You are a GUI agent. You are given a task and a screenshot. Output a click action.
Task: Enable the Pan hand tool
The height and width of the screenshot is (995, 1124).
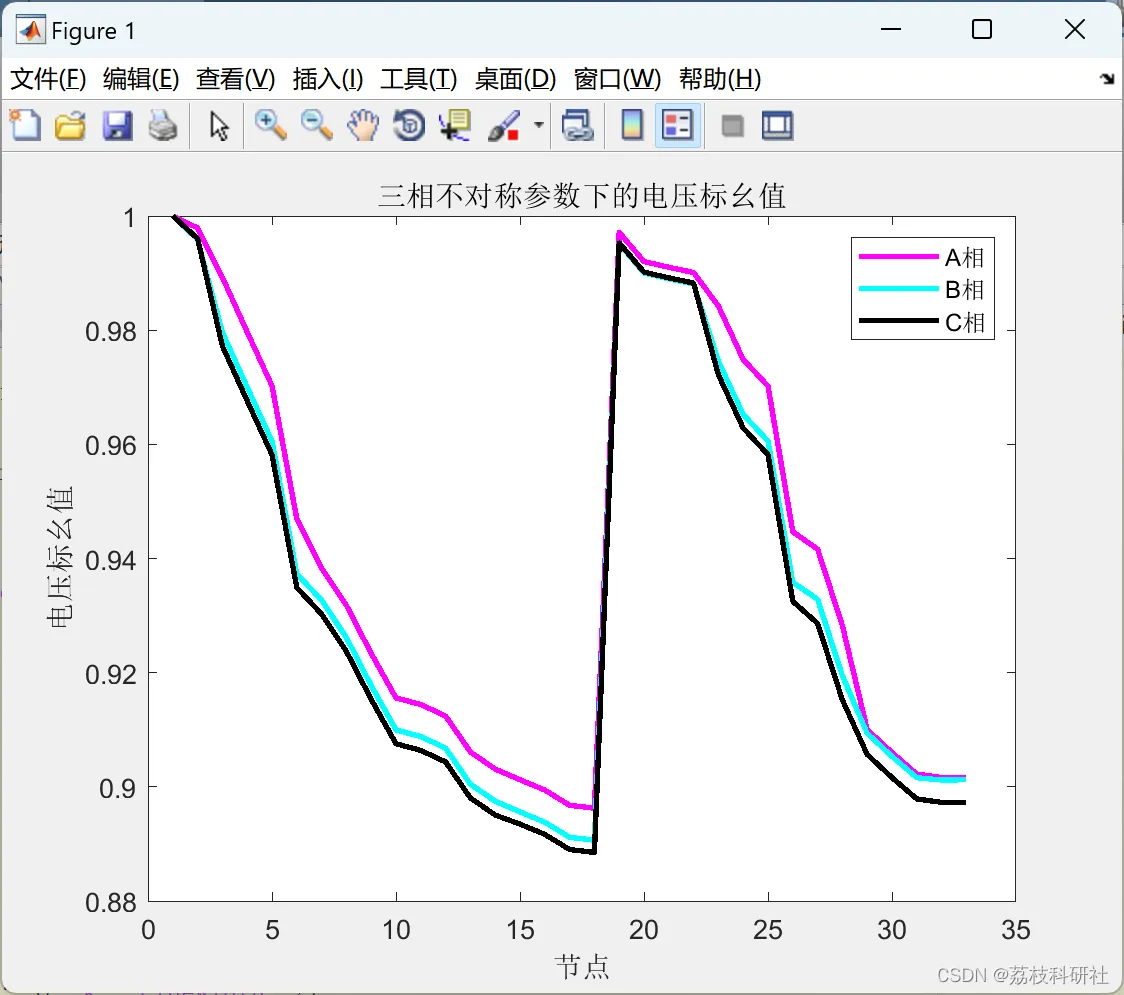(x=363, y=125)
